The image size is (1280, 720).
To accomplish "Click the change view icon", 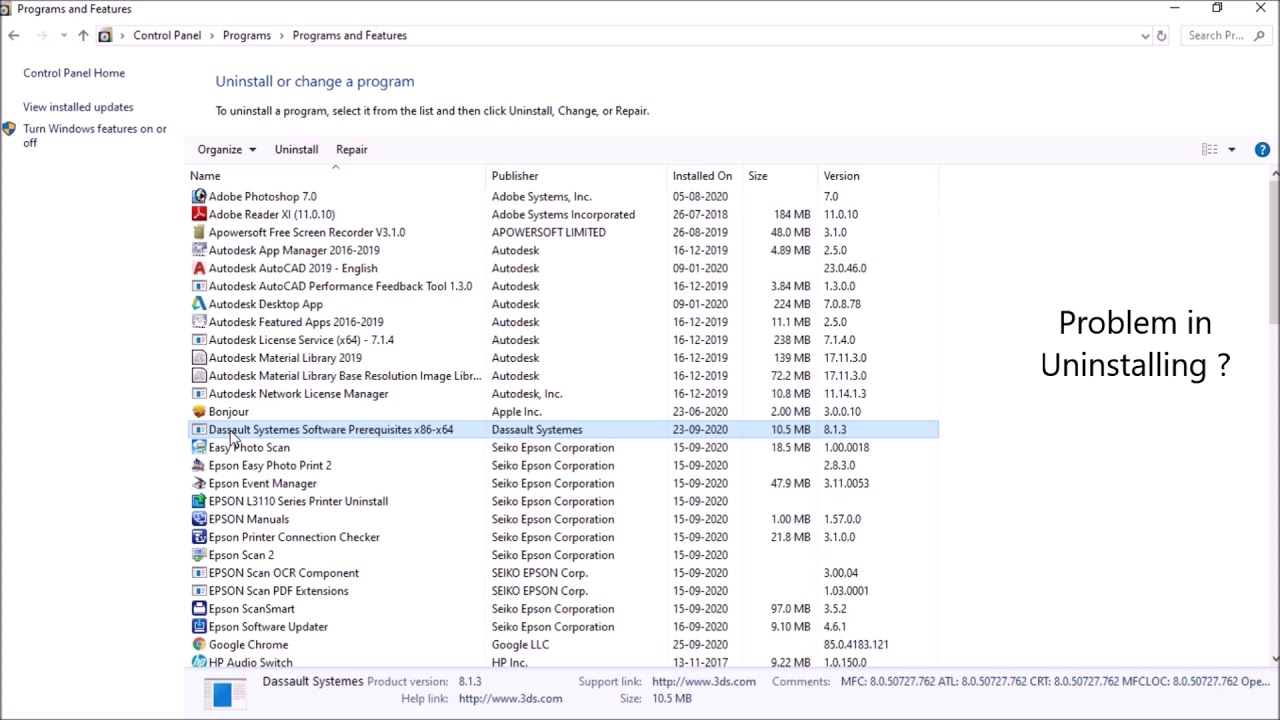I will (x=1210, y=150).
